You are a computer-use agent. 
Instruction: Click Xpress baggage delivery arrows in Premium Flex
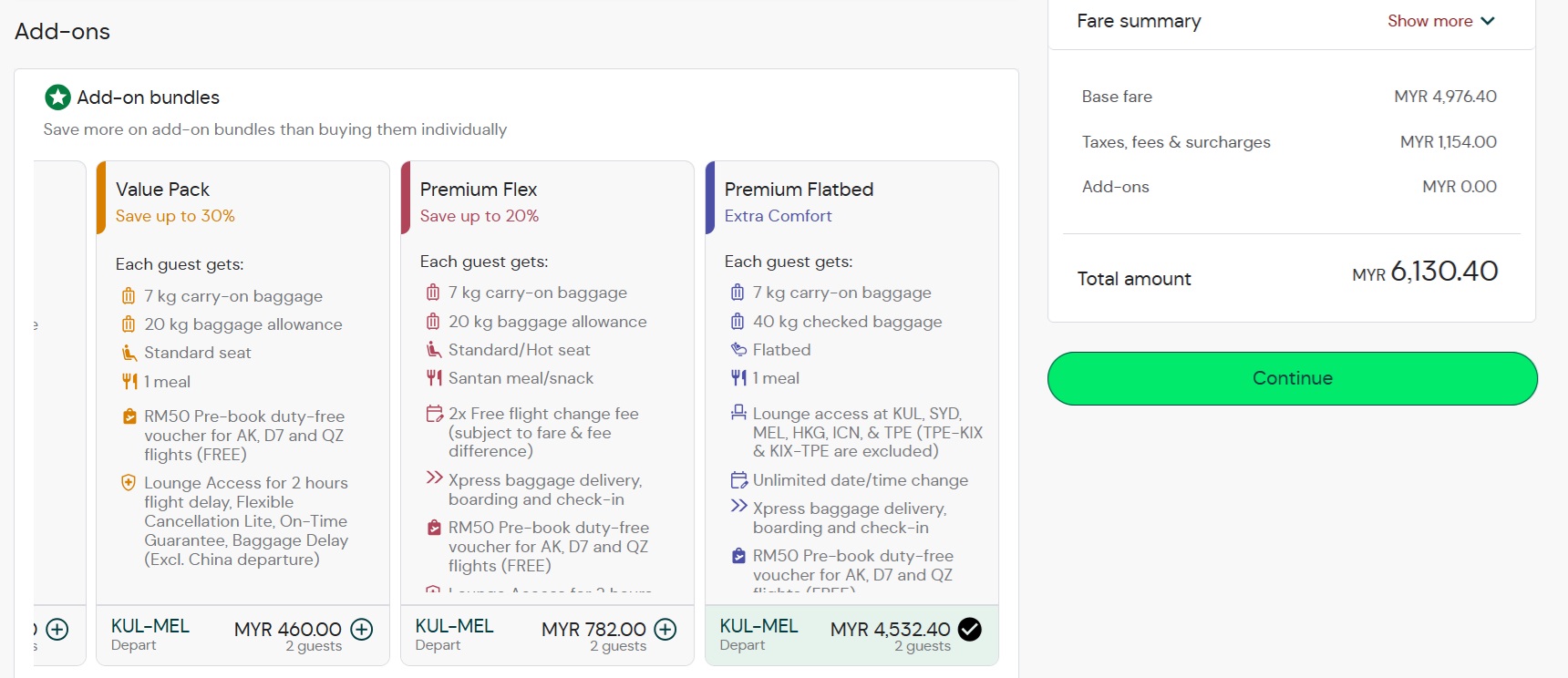[434, 478]
